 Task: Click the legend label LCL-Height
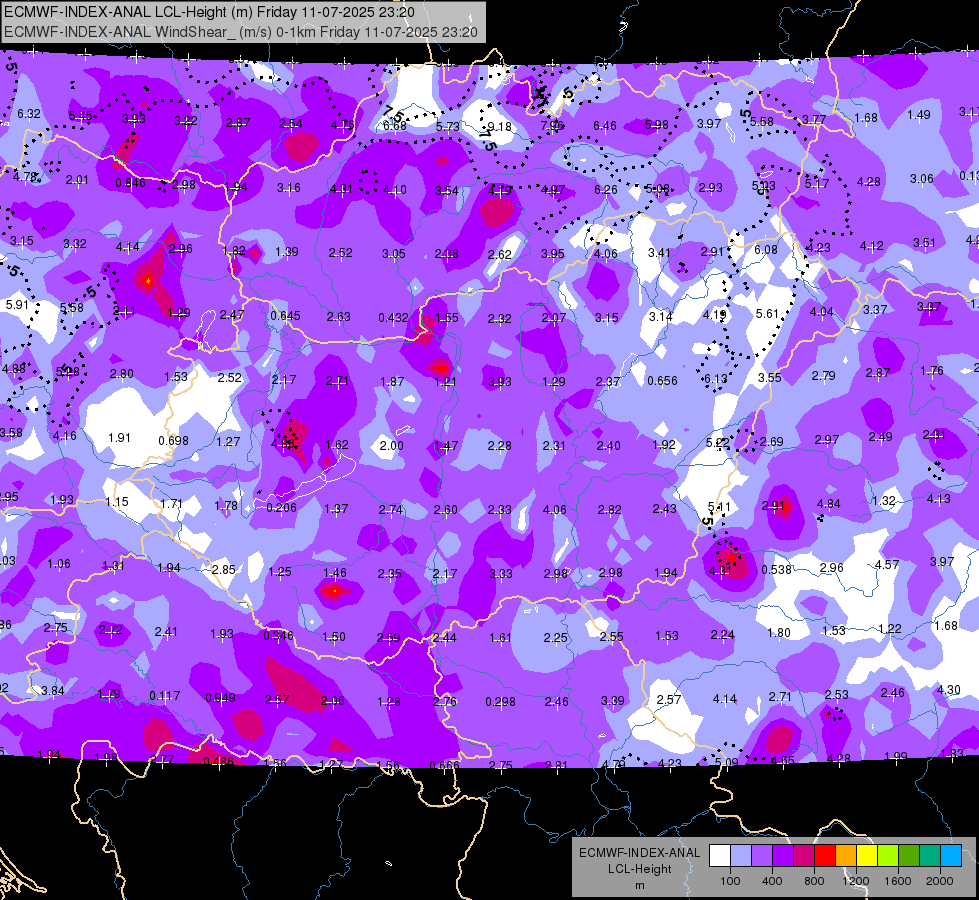pyautogui.click(x=639, y=869)
